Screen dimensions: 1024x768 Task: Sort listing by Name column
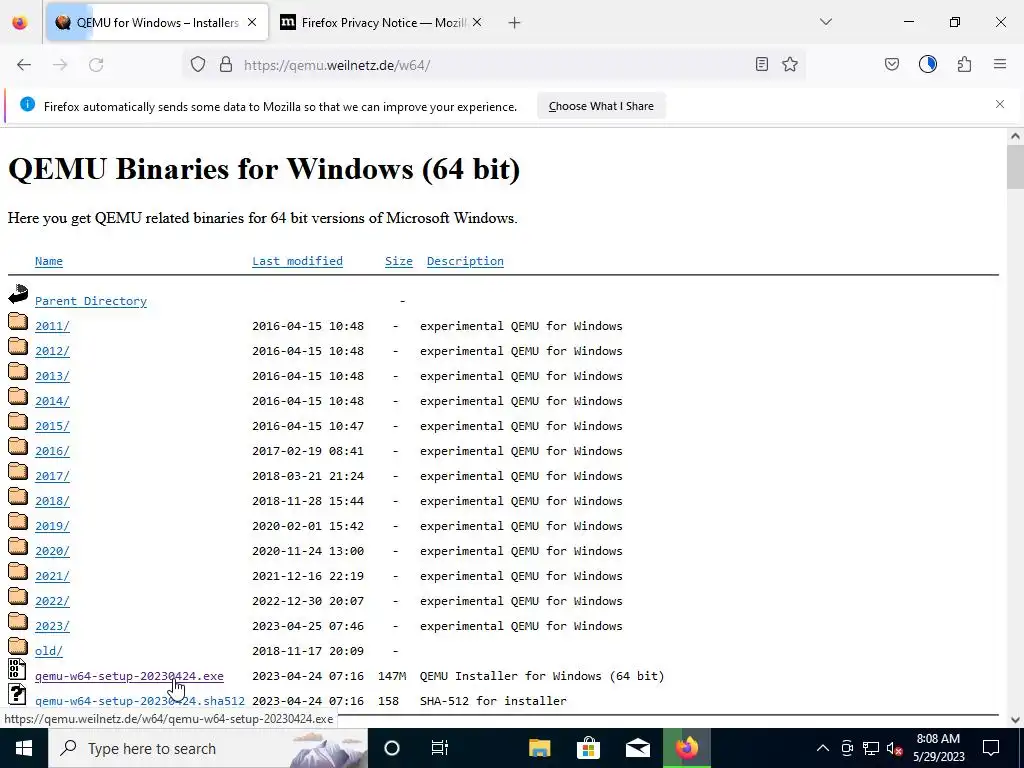point(49,261)
